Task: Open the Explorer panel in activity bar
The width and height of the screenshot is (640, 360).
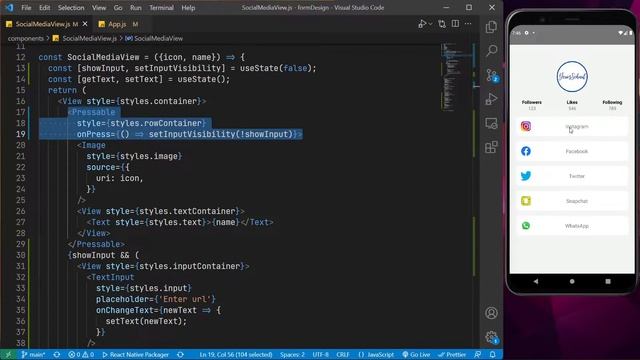Action: click(491, 27)
